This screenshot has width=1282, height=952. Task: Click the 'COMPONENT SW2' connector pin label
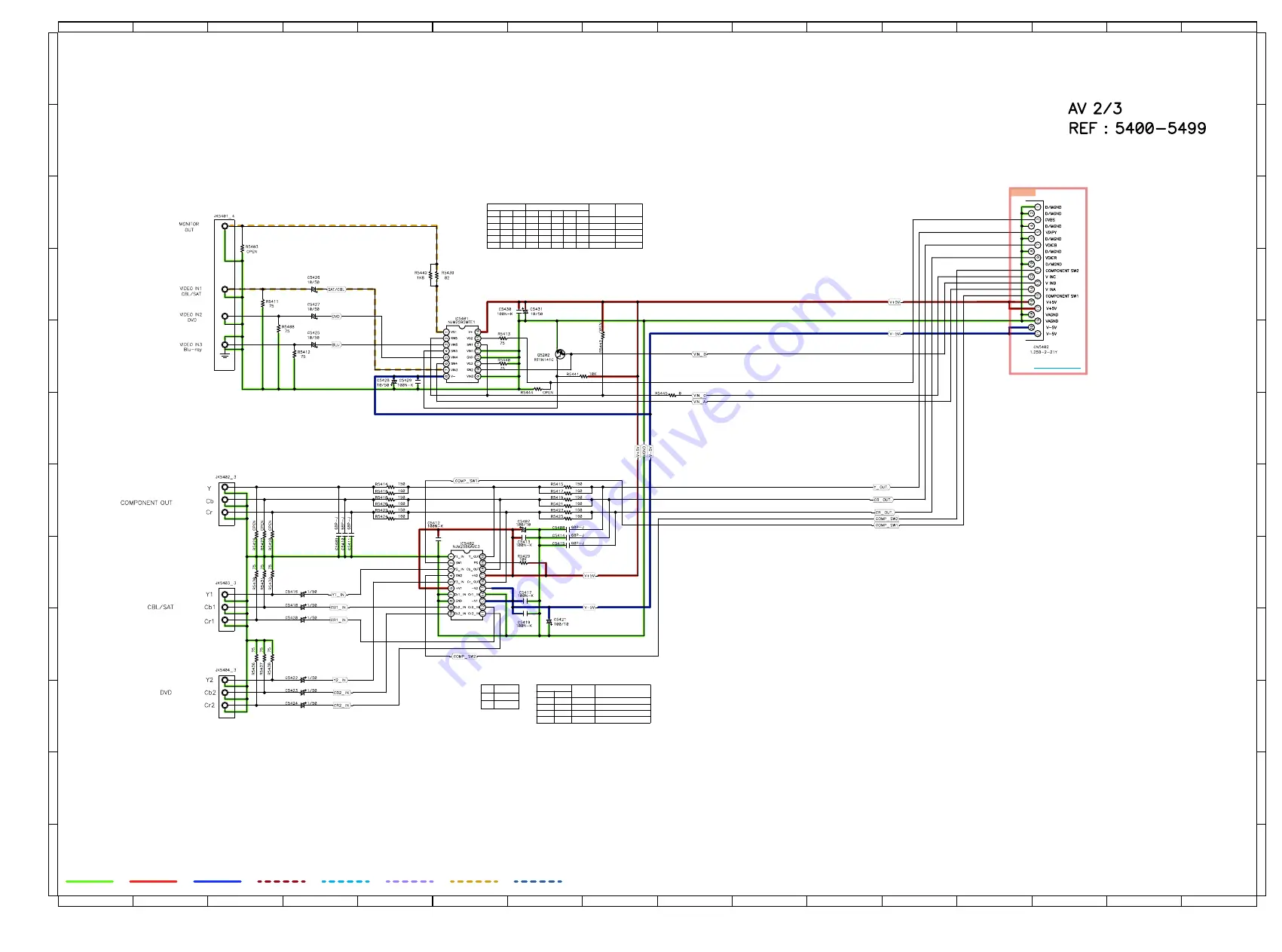click(x=1062, y=271)
